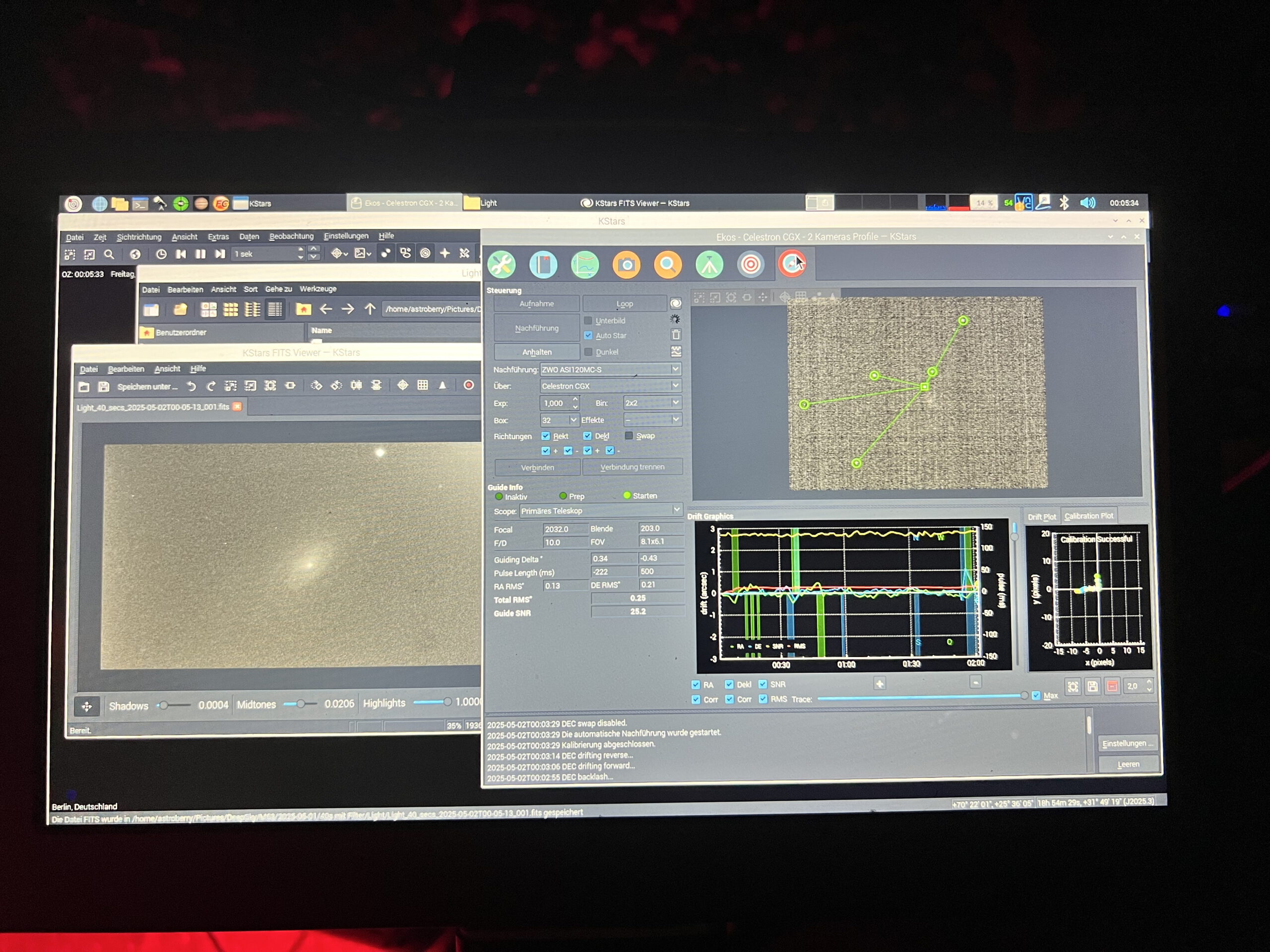Click back arrow in Light file manager

325,309
